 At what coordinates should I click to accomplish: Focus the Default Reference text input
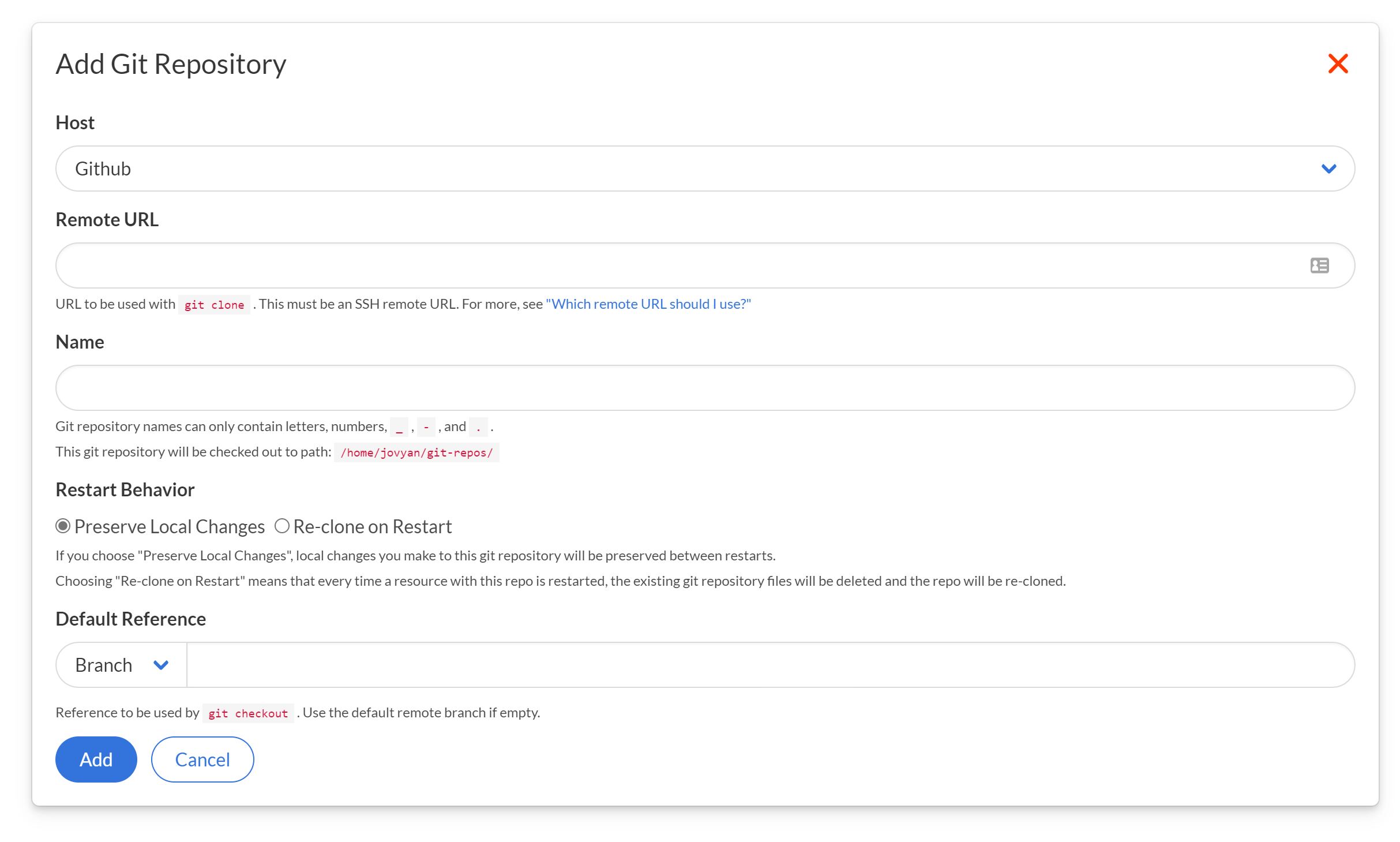(x=770, y=665)
